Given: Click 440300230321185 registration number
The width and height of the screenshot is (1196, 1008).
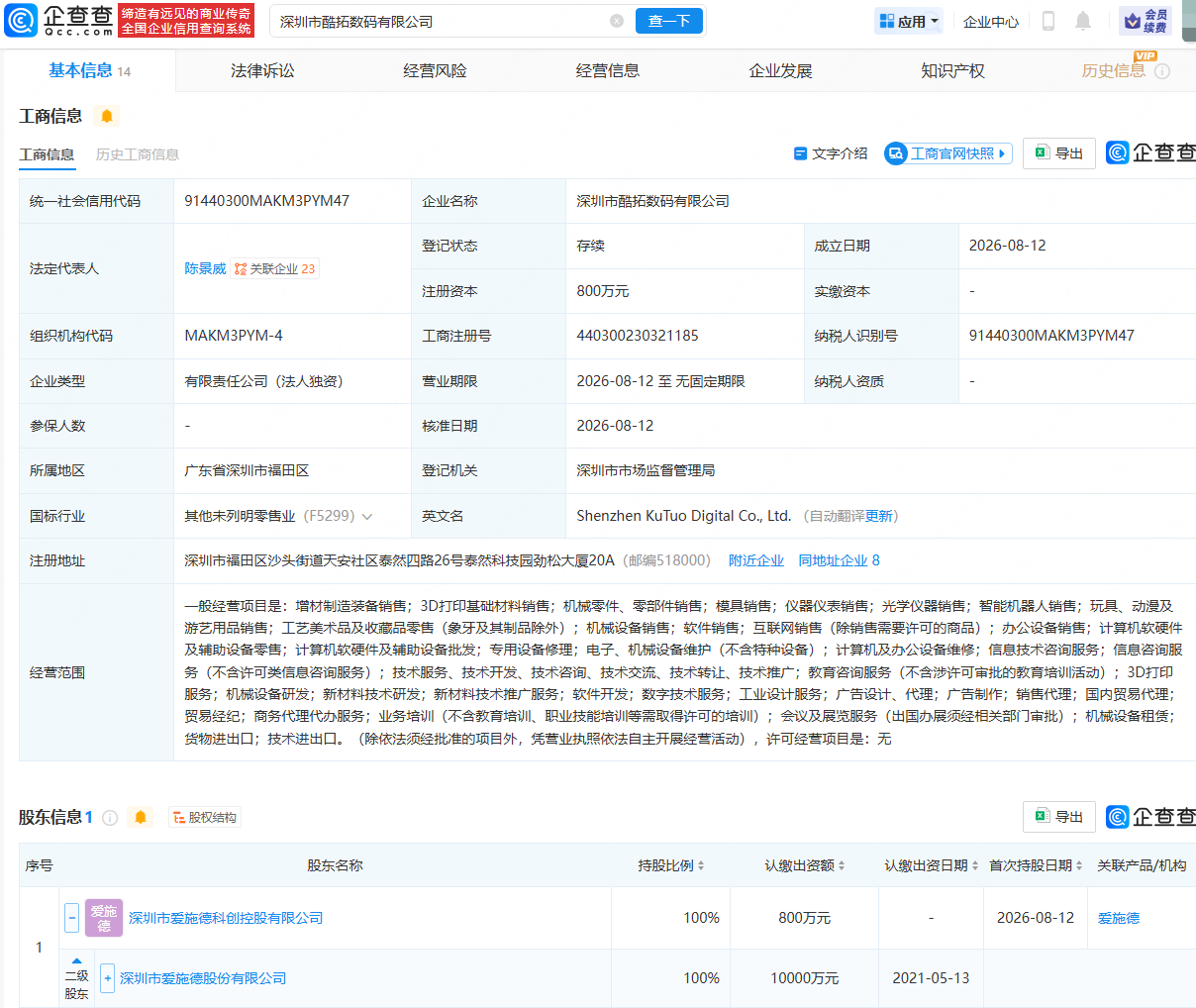Looking at the screenshot, I should click(638, 336).
